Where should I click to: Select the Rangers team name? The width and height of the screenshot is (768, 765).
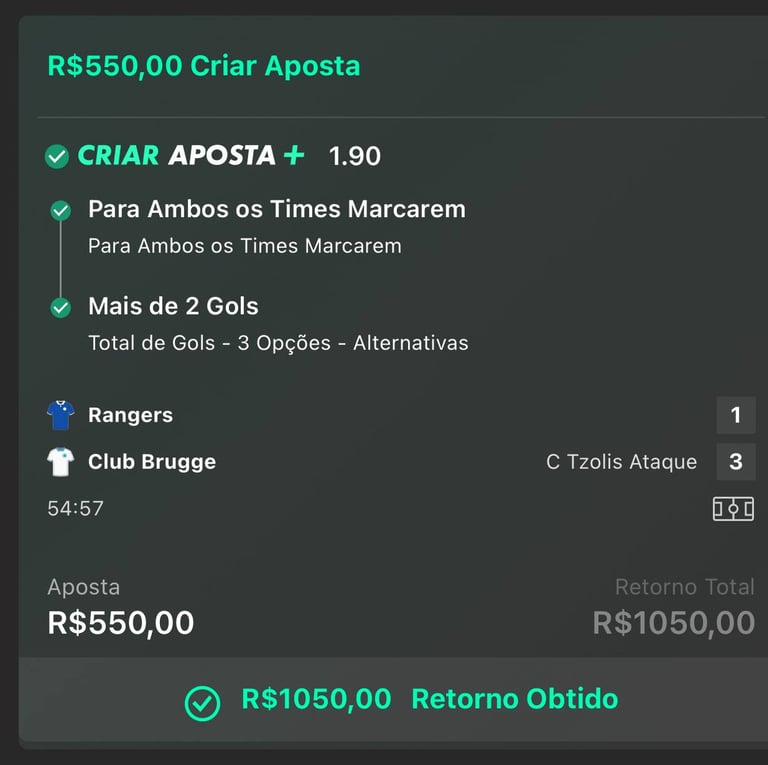click(130, 415)
